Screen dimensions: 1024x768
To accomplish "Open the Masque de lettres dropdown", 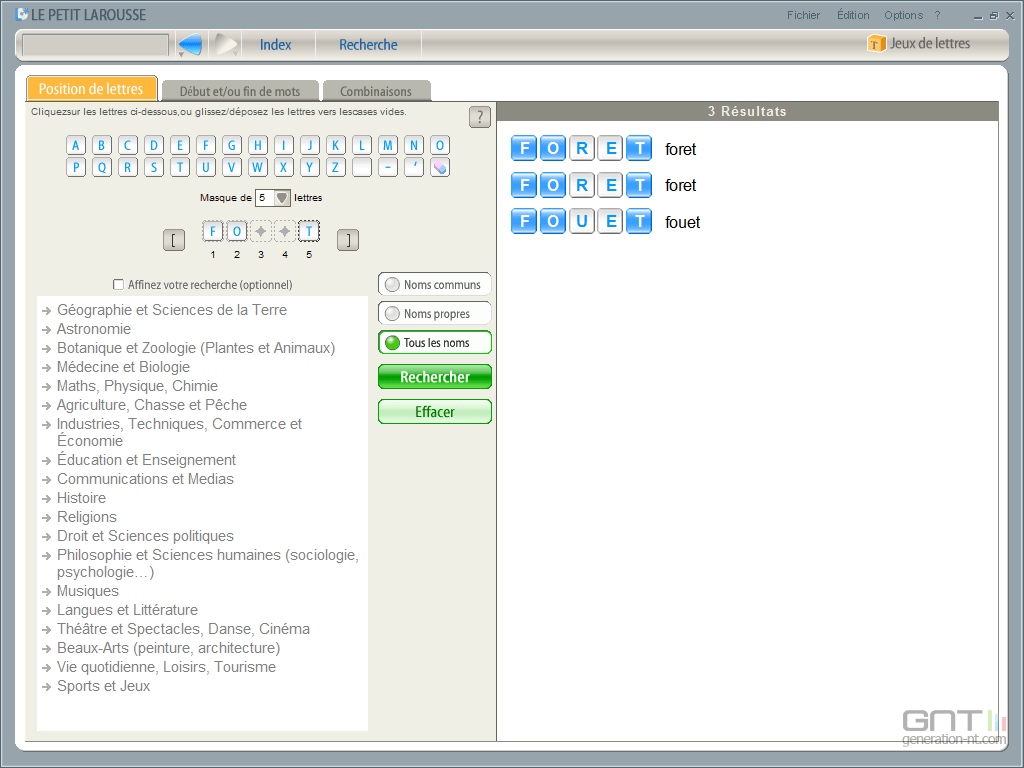I will [x=281, y=198].
